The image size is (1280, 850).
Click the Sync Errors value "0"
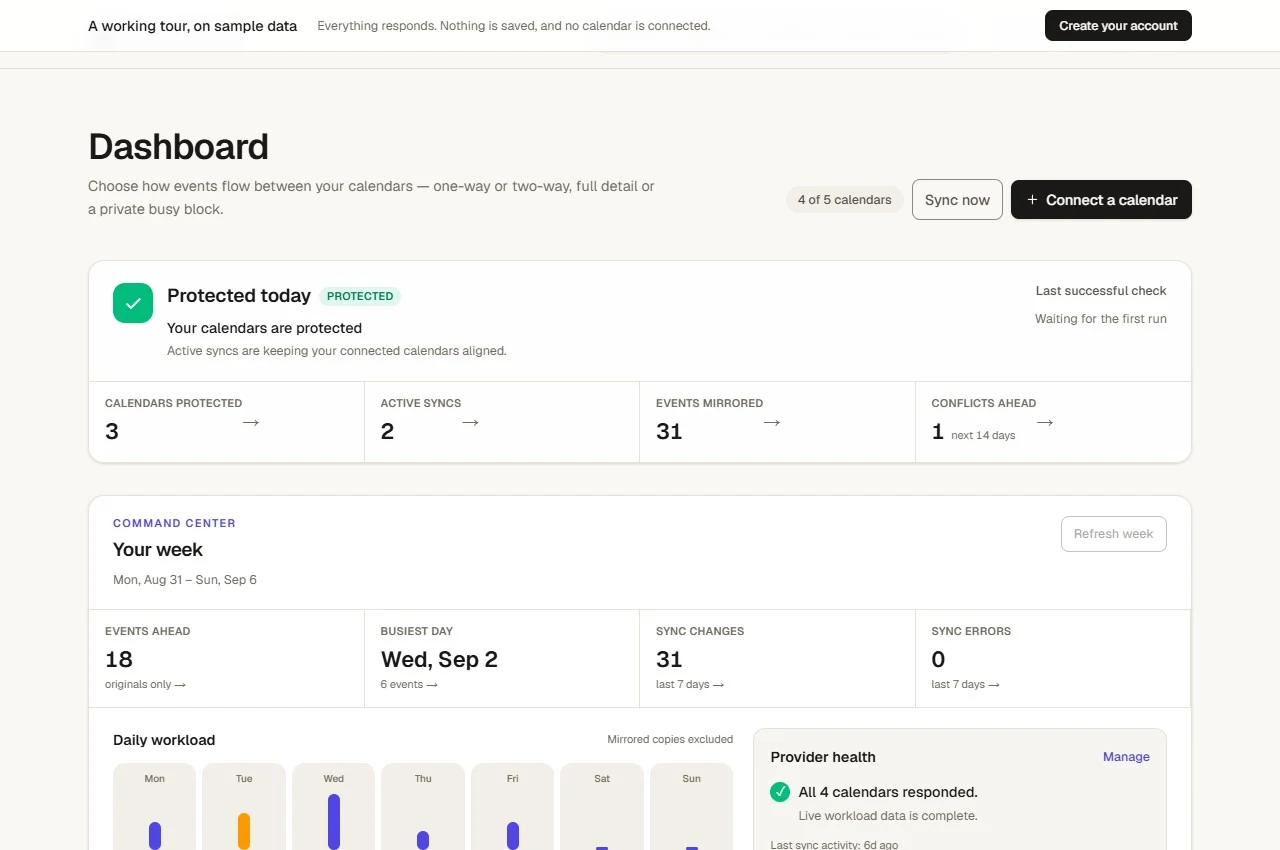point(938,659)
